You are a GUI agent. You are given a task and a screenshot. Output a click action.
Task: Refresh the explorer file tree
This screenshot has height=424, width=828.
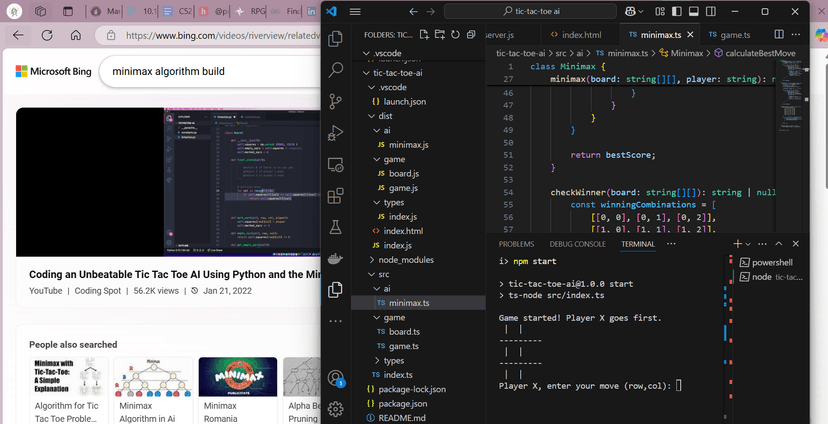pyautogui.click(x=455, y=34)
